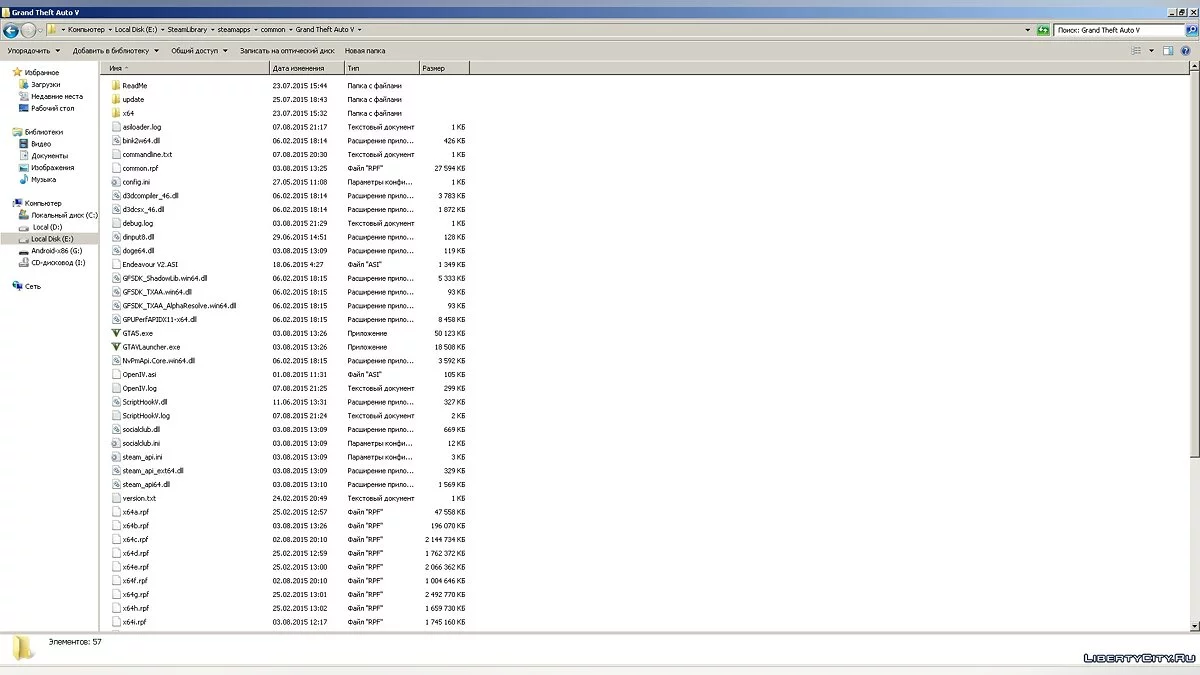Click the vertical scrollbar up arrow
Viewport: 1200px width, 675px height.
(x=1194, y=66)
